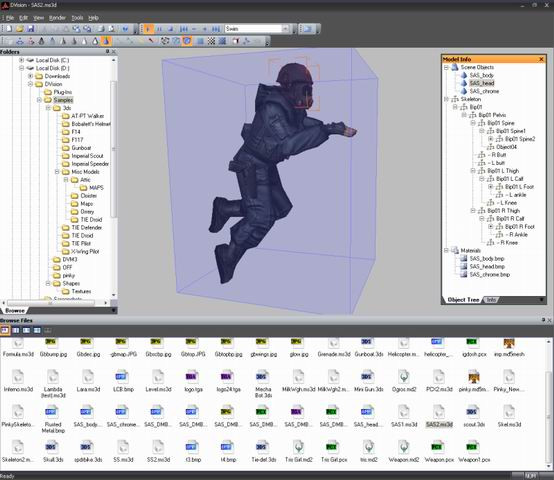Select the first highlighted file view-mode icon

(5, 330)
